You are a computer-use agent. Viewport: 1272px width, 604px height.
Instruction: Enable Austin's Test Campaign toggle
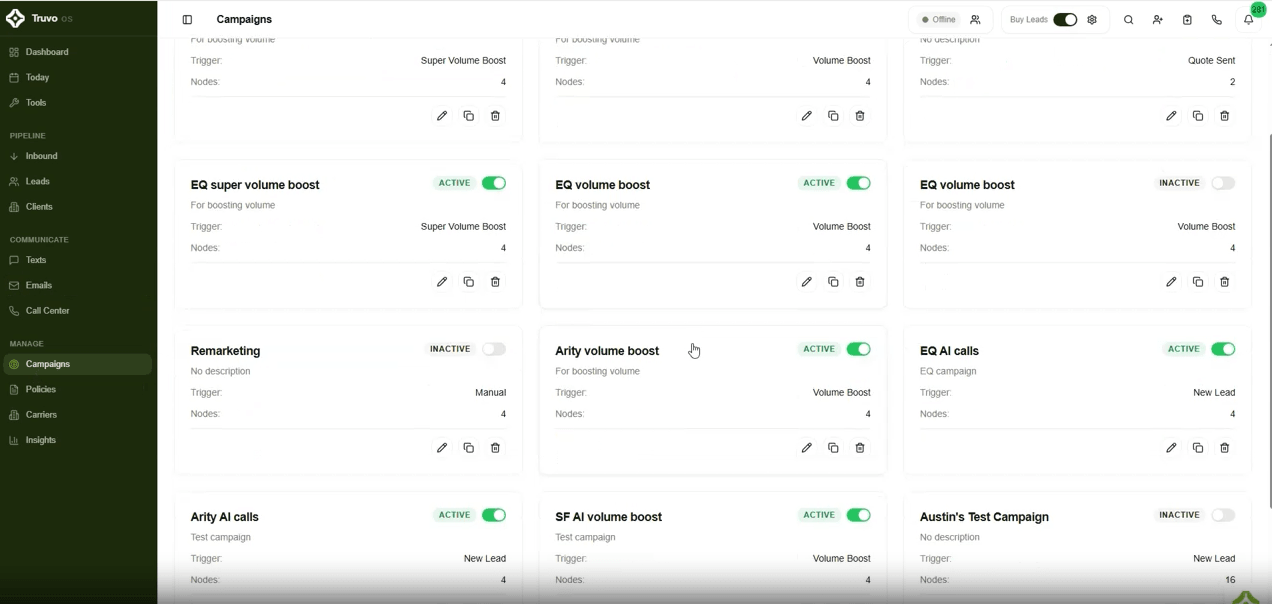[x=1223, y=515]
